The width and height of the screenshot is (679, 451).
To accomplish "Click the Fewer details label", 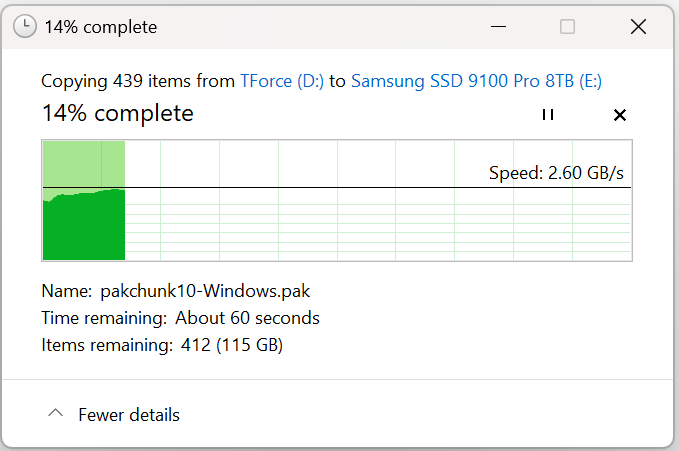I will tap(129, 415).
